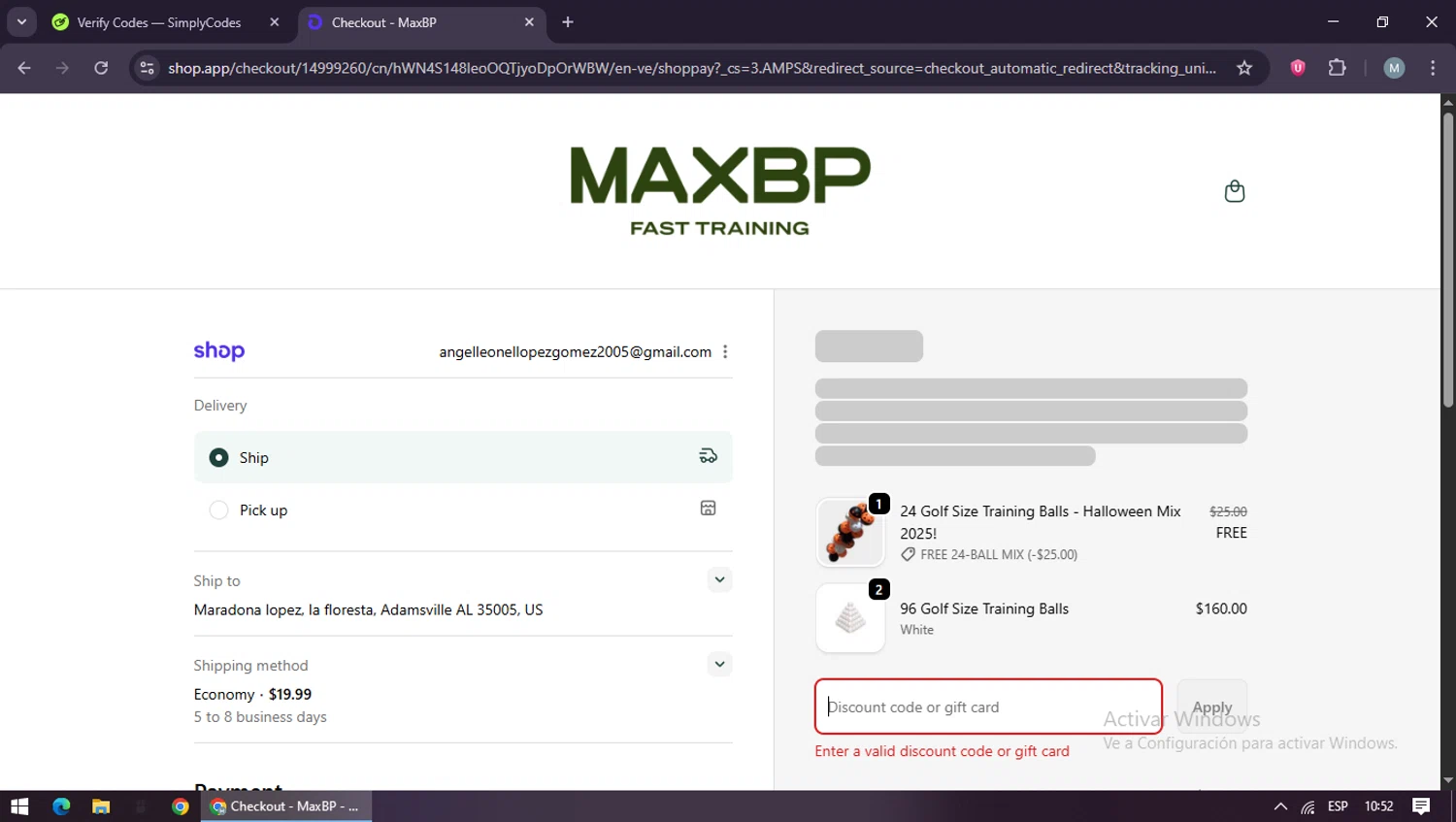Open Chrome three-dot menu
The width and height of the screenshot is (1456, 822).
coord(1433,68)
